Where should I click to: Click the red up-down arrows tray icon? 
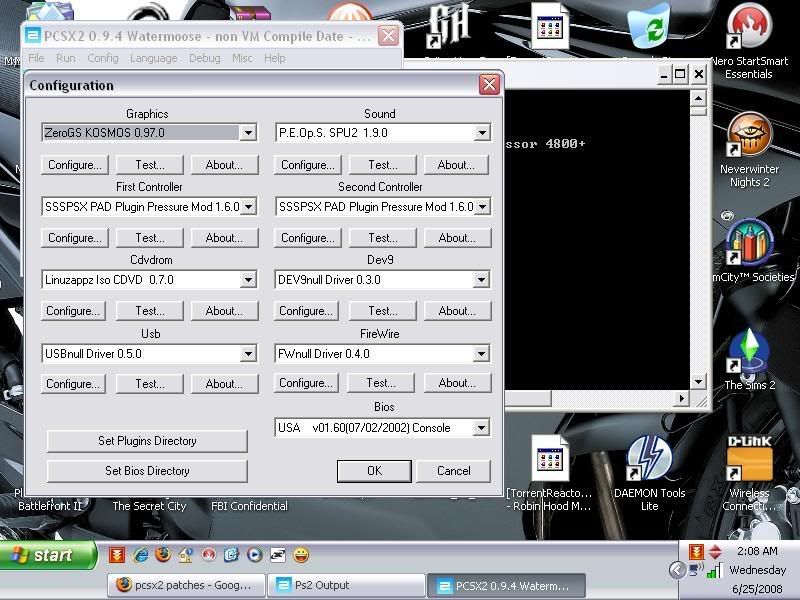click(x=715, y=552)
